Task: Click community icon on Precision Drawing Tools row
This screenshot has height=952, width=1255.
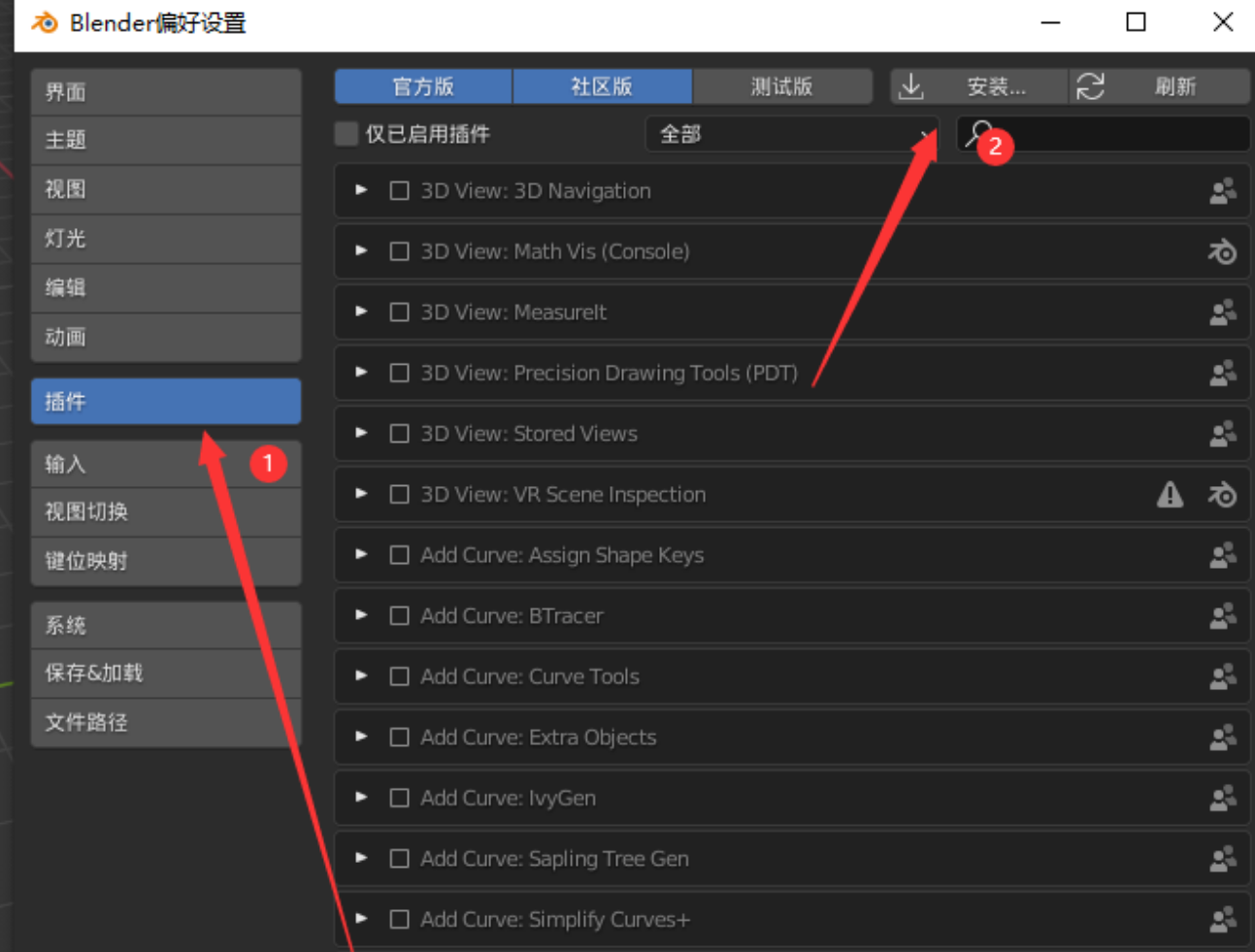Action: 1223,373
